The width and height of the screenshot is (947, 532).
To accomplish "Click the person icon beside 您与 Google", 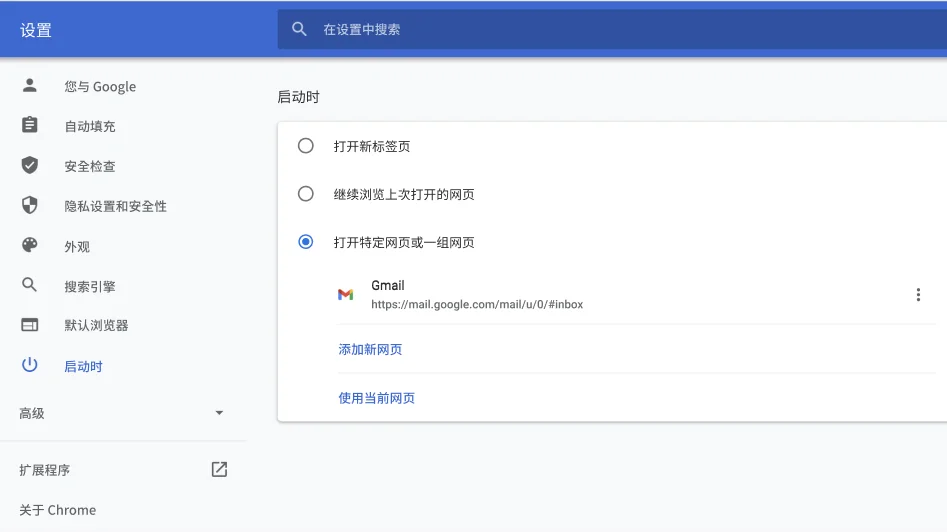I will [x=30, y=86].
